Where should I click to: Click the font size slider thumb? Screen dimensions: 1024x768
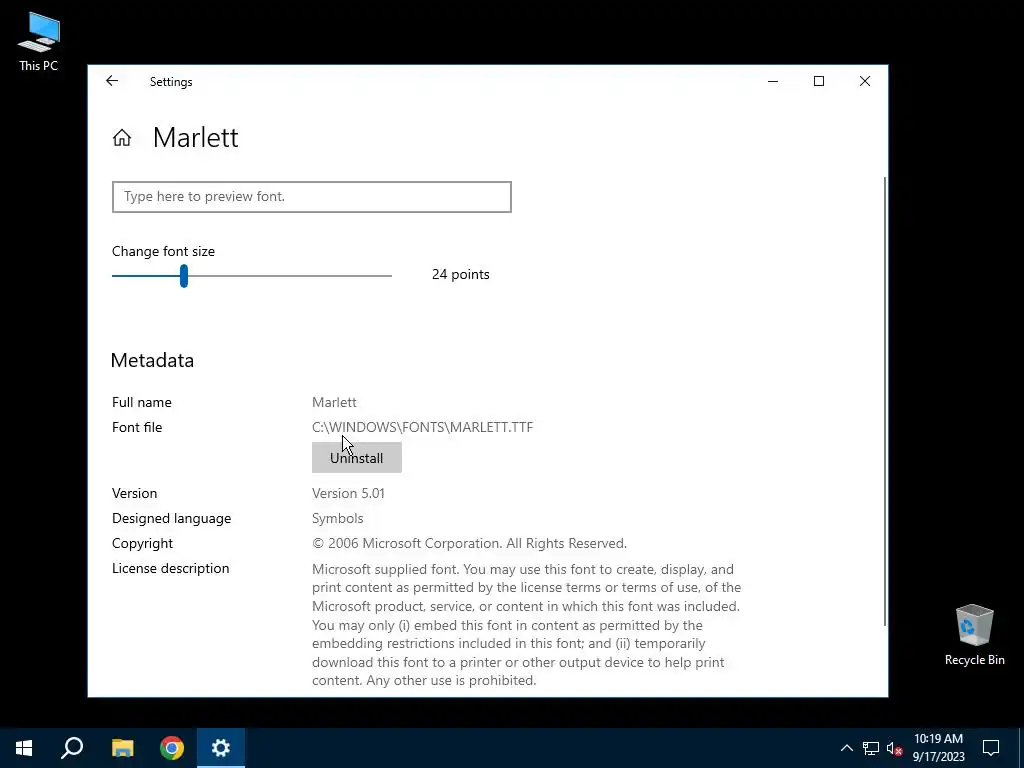184,276
